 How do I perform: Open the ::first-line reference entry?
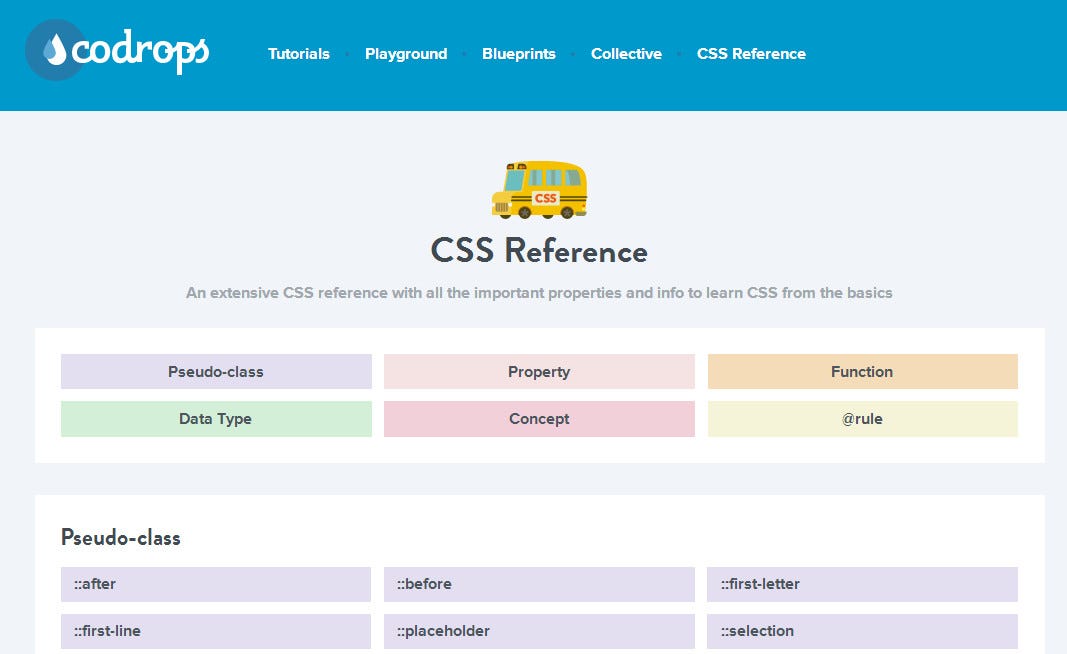tap(216, 631)
